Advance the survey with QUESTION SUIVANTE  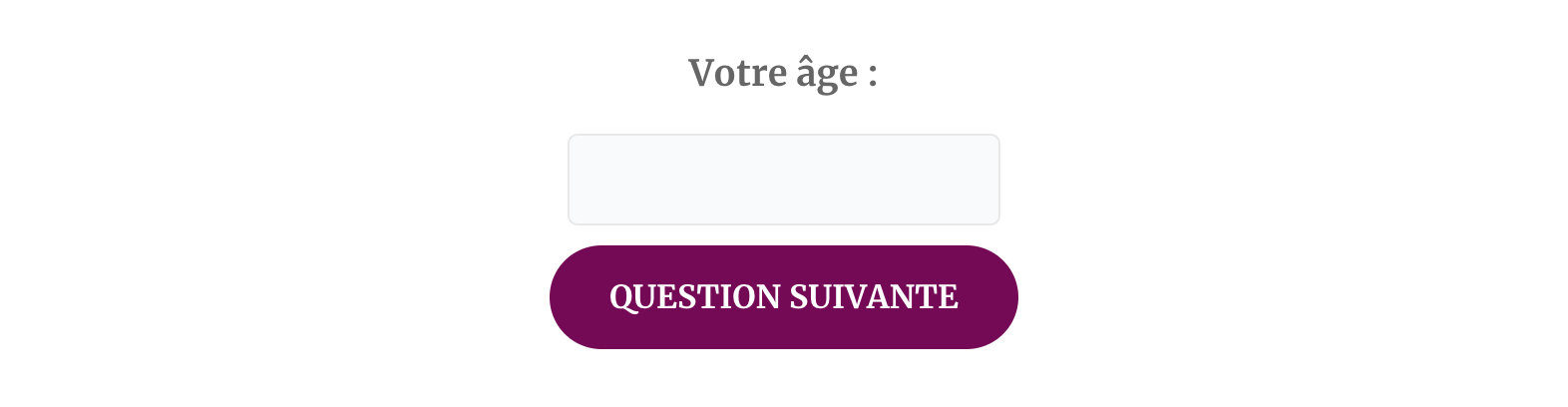[x=783, y=297]
